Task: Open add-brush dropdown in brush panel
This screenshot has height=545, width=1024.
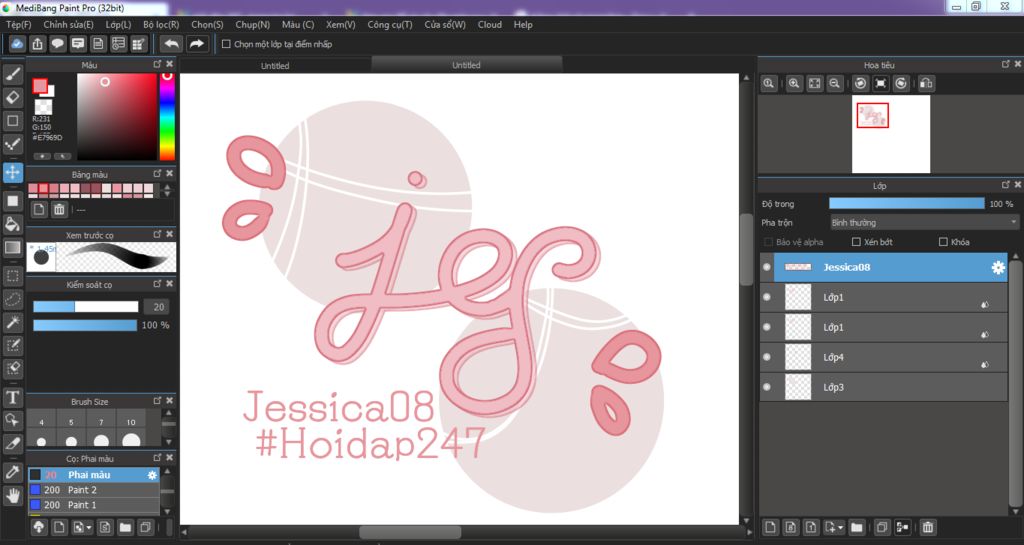Action: (x=89, y=527)
